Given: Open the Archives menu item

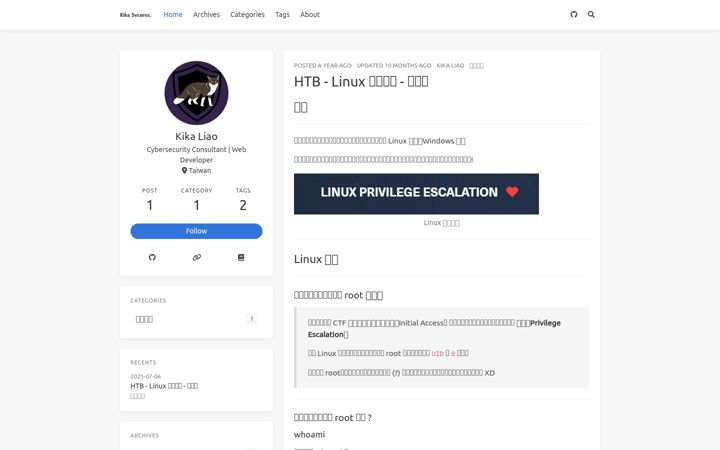Looking at the screenshot, I should coord(206,14).
